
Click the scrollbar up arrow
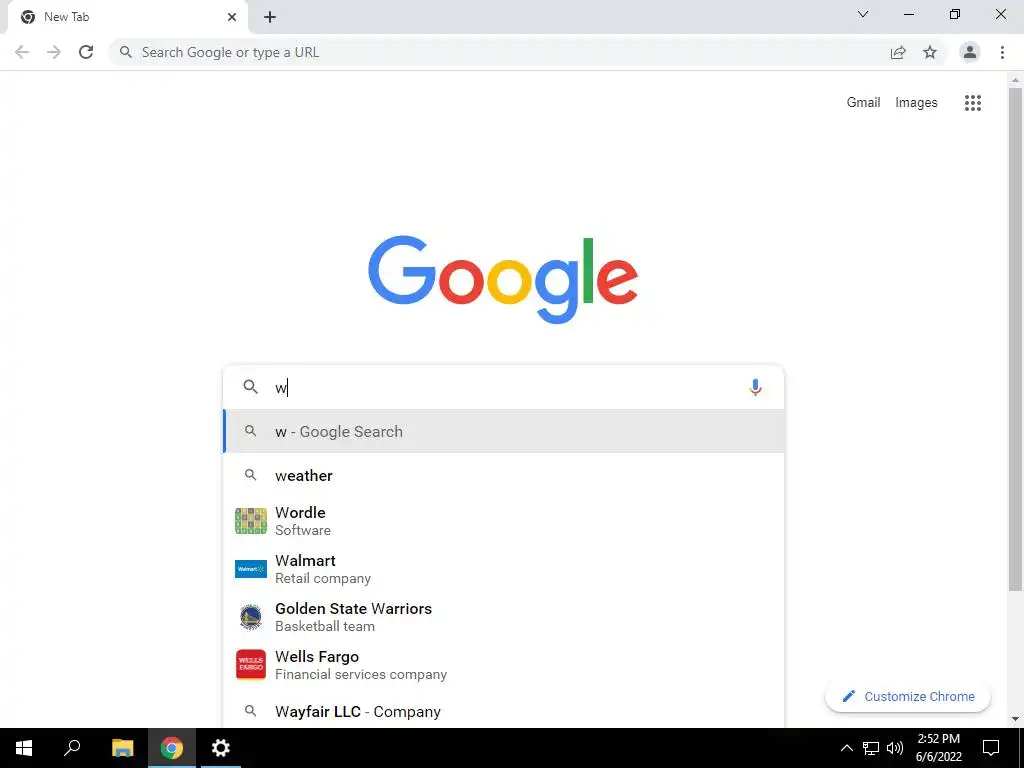coord(1015,80)
